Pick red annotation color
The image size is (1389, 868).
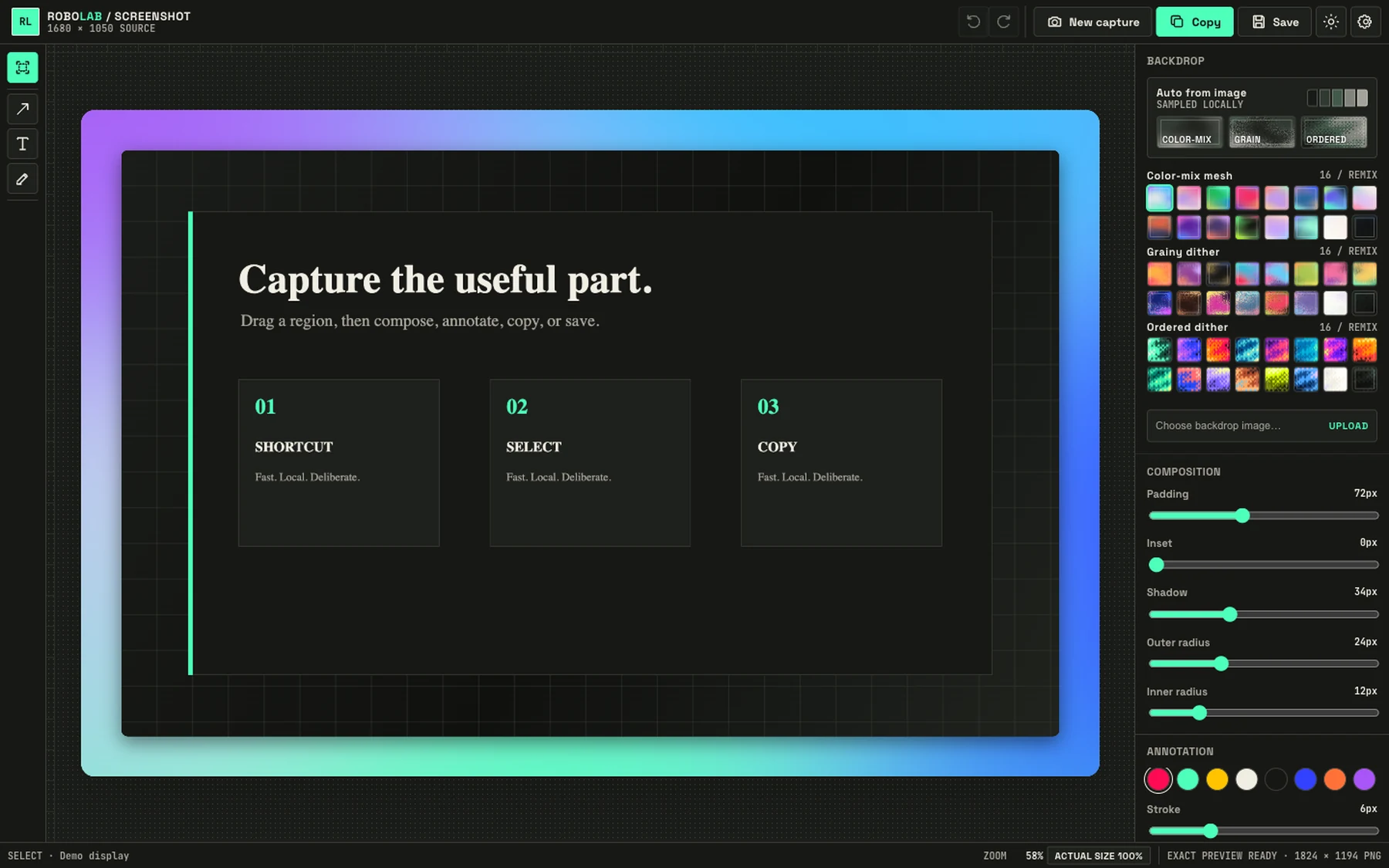(x=1158, y=779)
